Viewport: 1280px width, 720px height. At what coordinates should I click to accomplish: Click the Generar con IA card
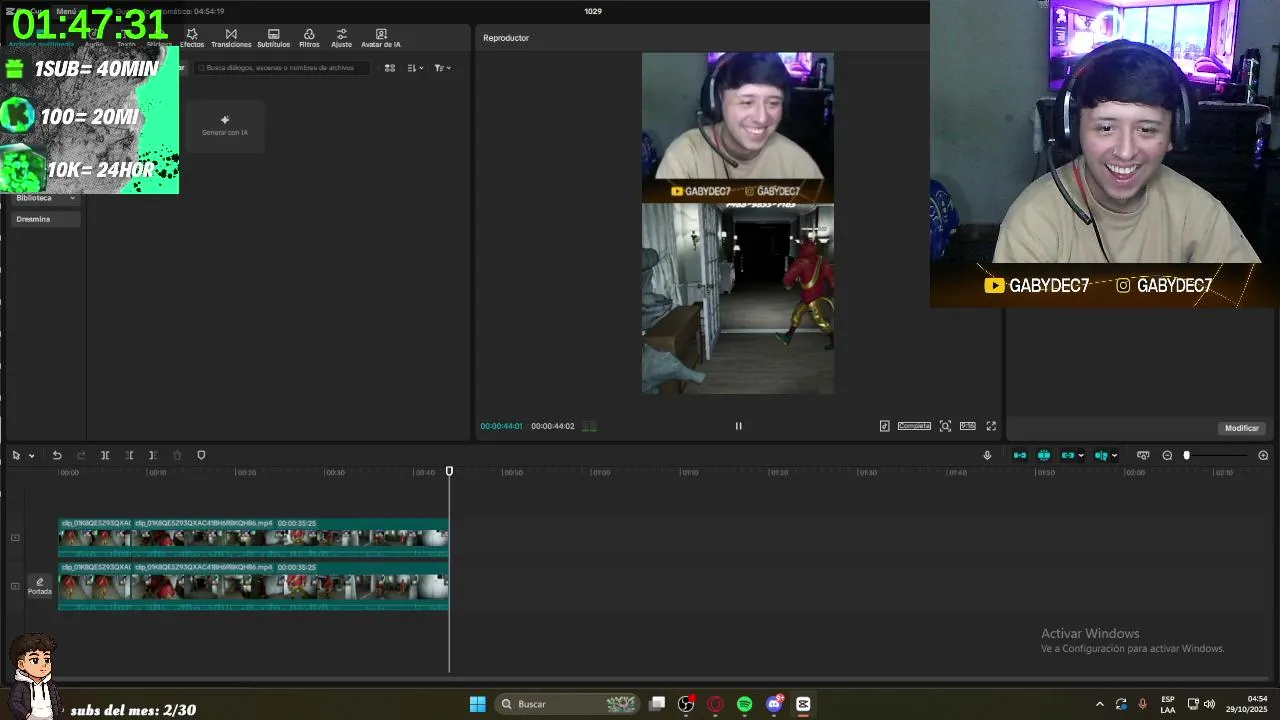click(x=225, y=126)
